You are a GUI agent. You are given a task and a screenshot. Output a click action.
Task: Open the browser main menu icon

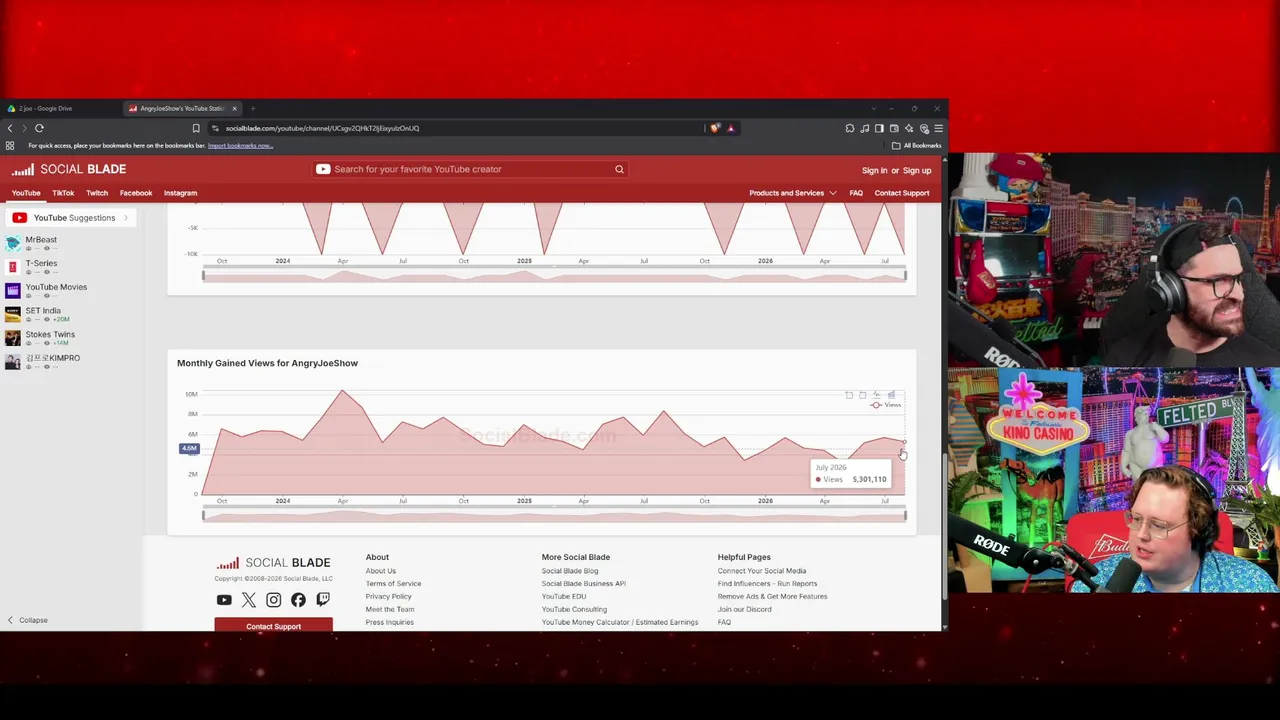point(938,128)
